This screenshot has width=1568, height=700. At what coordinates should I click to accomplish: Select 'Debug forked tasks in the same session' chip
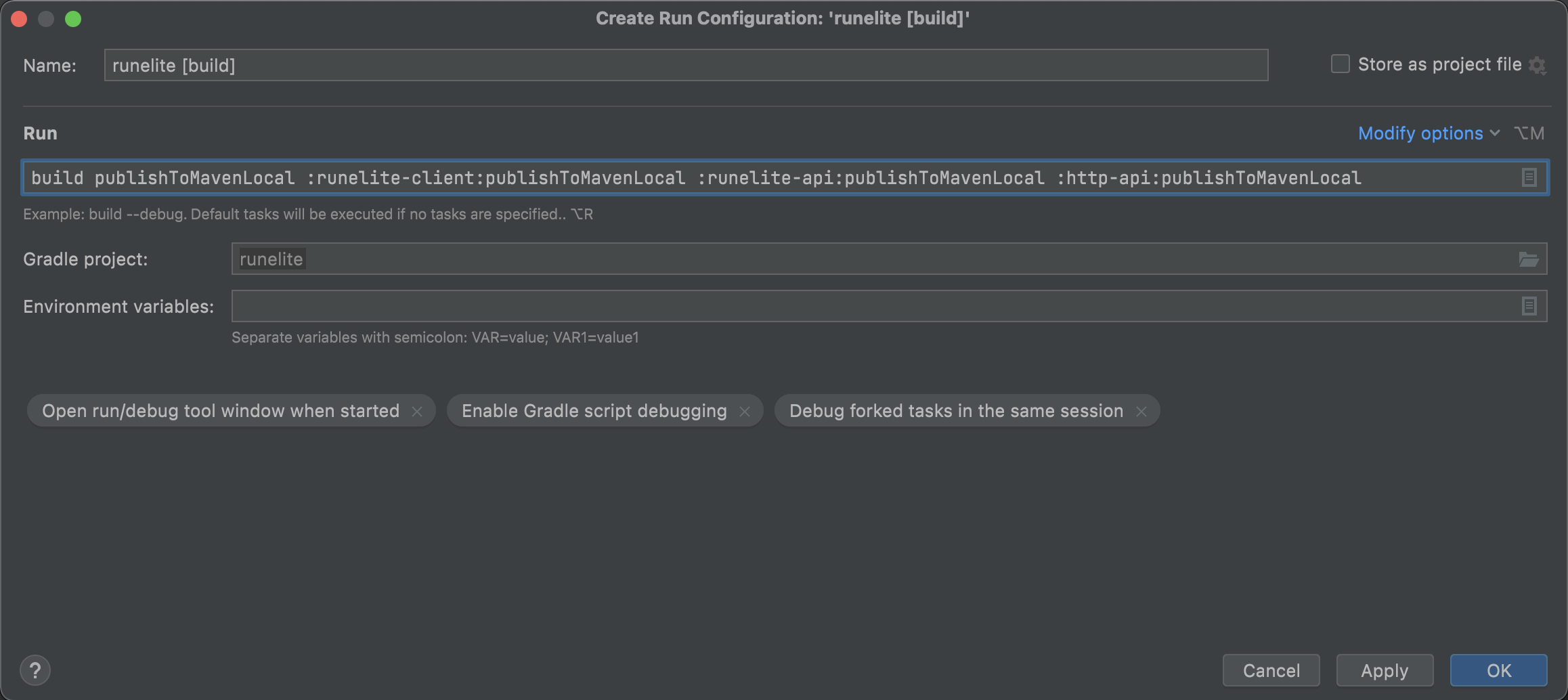tap(955, 411)
